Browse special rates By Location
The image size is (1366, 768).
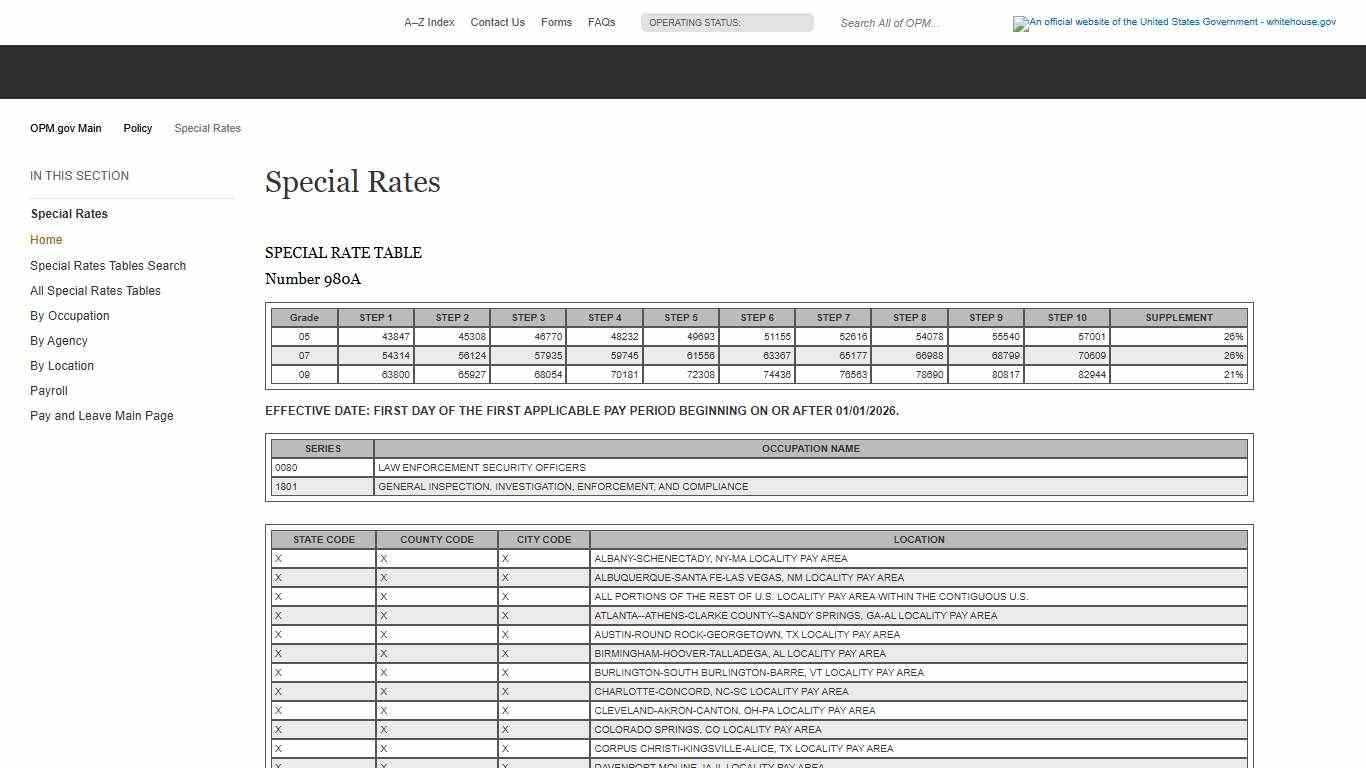click(x=61, y=365)
